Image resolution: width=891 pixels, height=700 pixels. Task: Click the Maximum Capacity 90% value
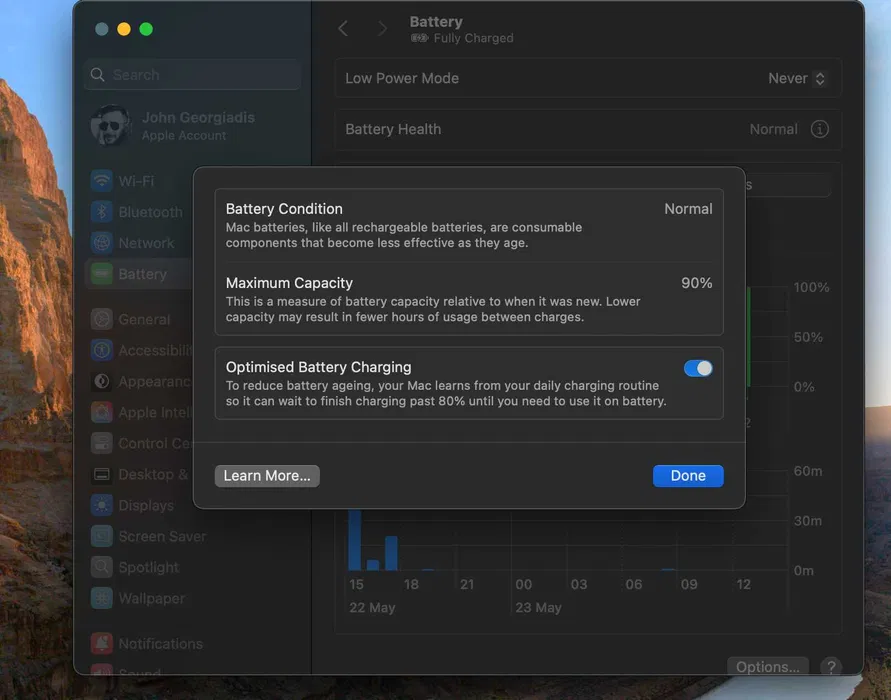(x=697, y=282)
